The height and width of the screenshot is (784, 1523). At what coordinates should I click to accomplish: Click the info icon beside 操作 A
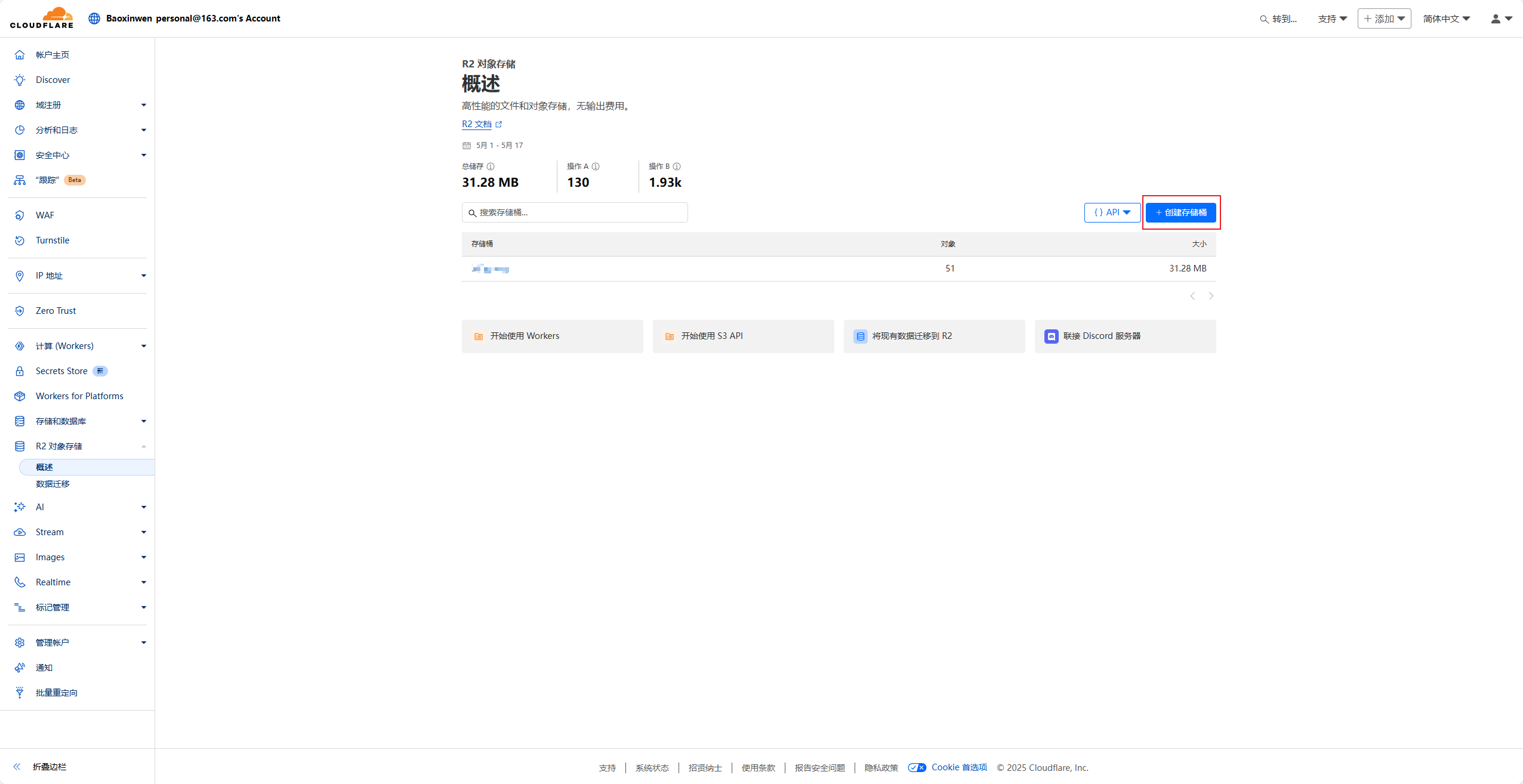coord(596,166)
